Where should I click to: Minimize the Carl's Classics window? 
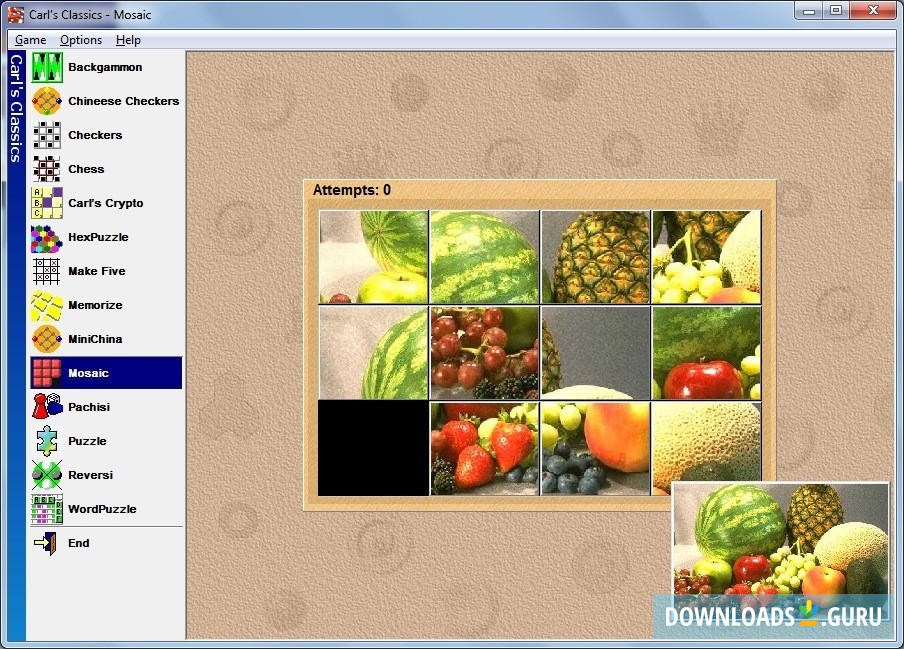[809, 10]
